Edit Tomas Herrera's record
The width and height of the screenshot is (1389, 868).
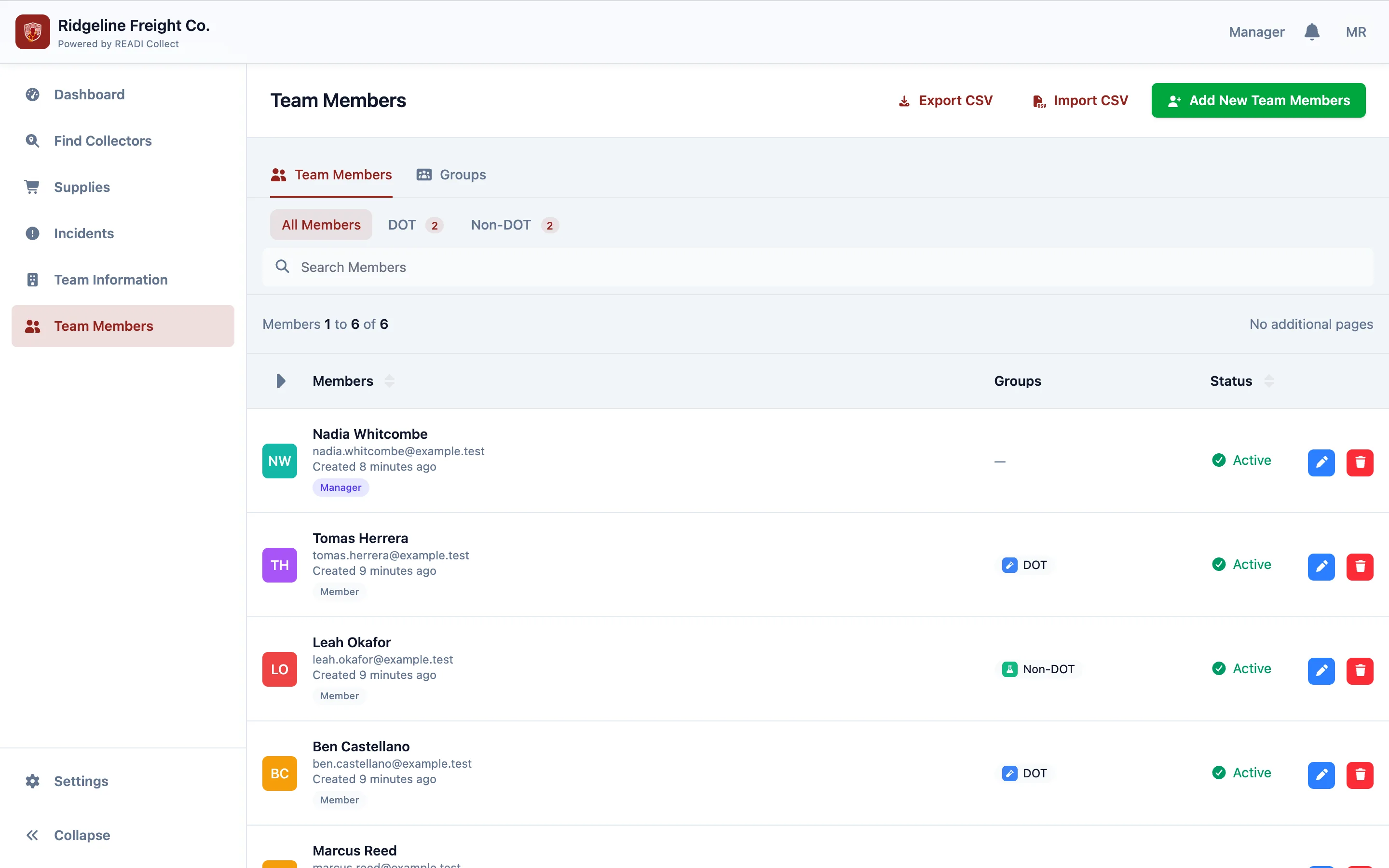tap(1321, 567)
